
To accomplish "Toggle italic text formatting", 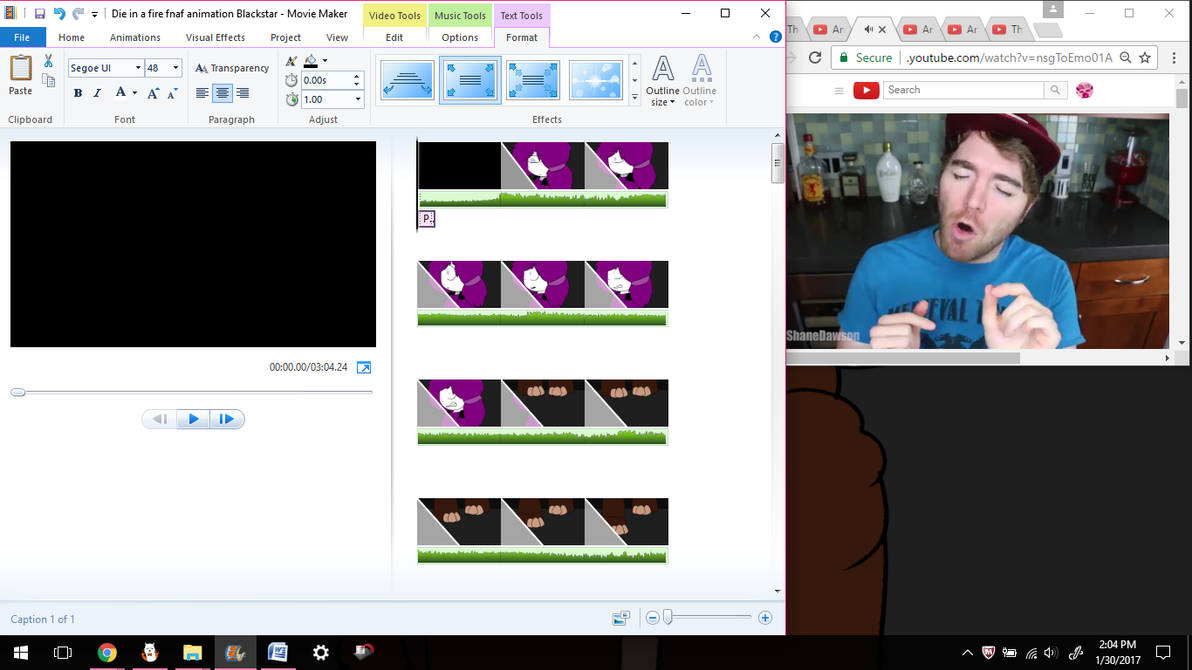I will point(97,93).
